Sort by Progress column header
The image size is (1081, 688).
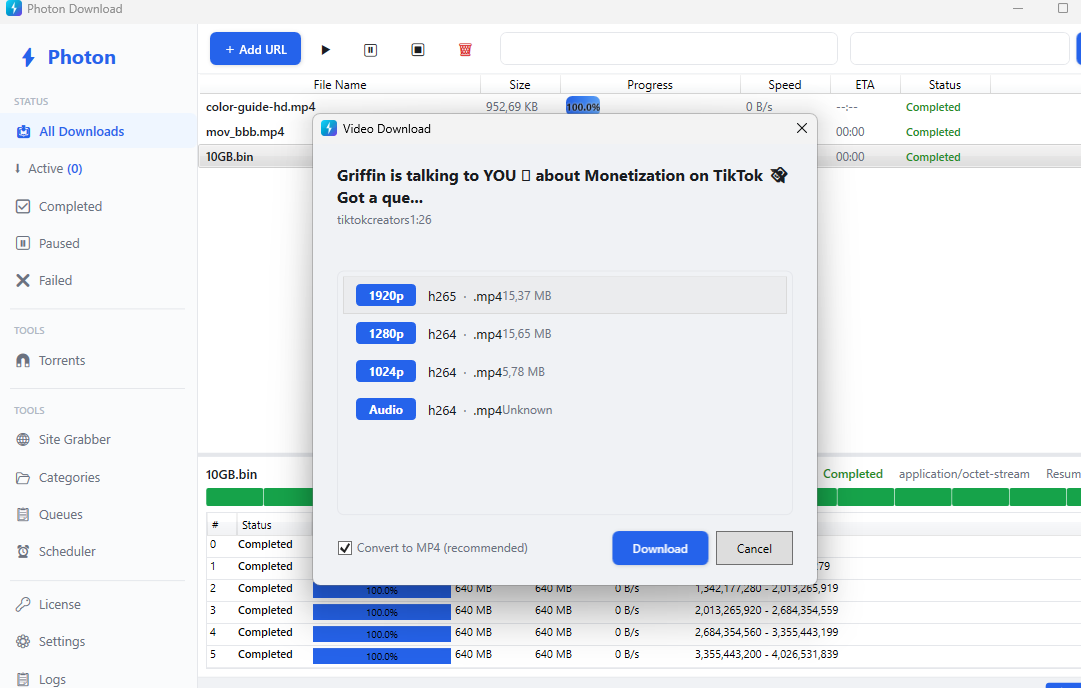[x=650, y=85]
